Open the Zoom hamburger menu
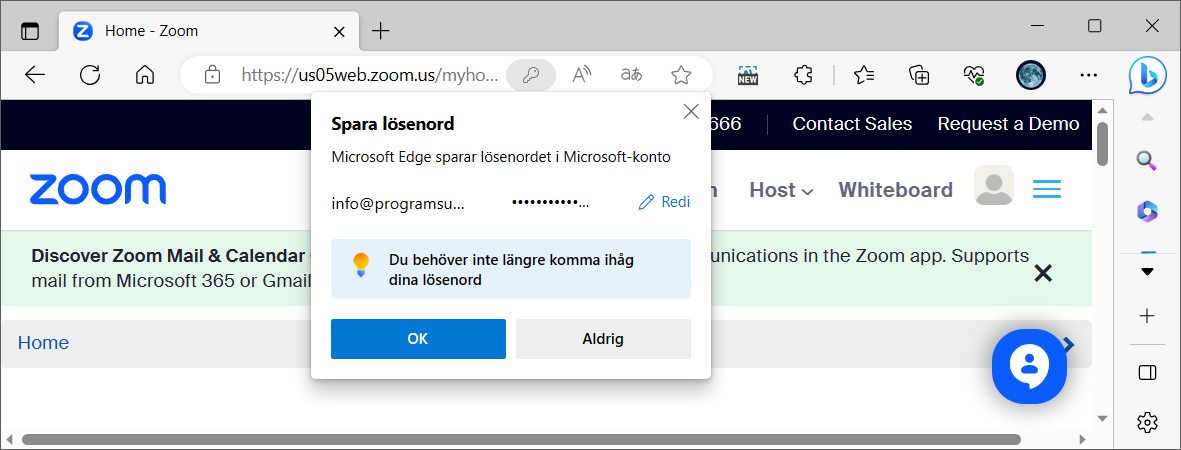 tap(1047, 189)
